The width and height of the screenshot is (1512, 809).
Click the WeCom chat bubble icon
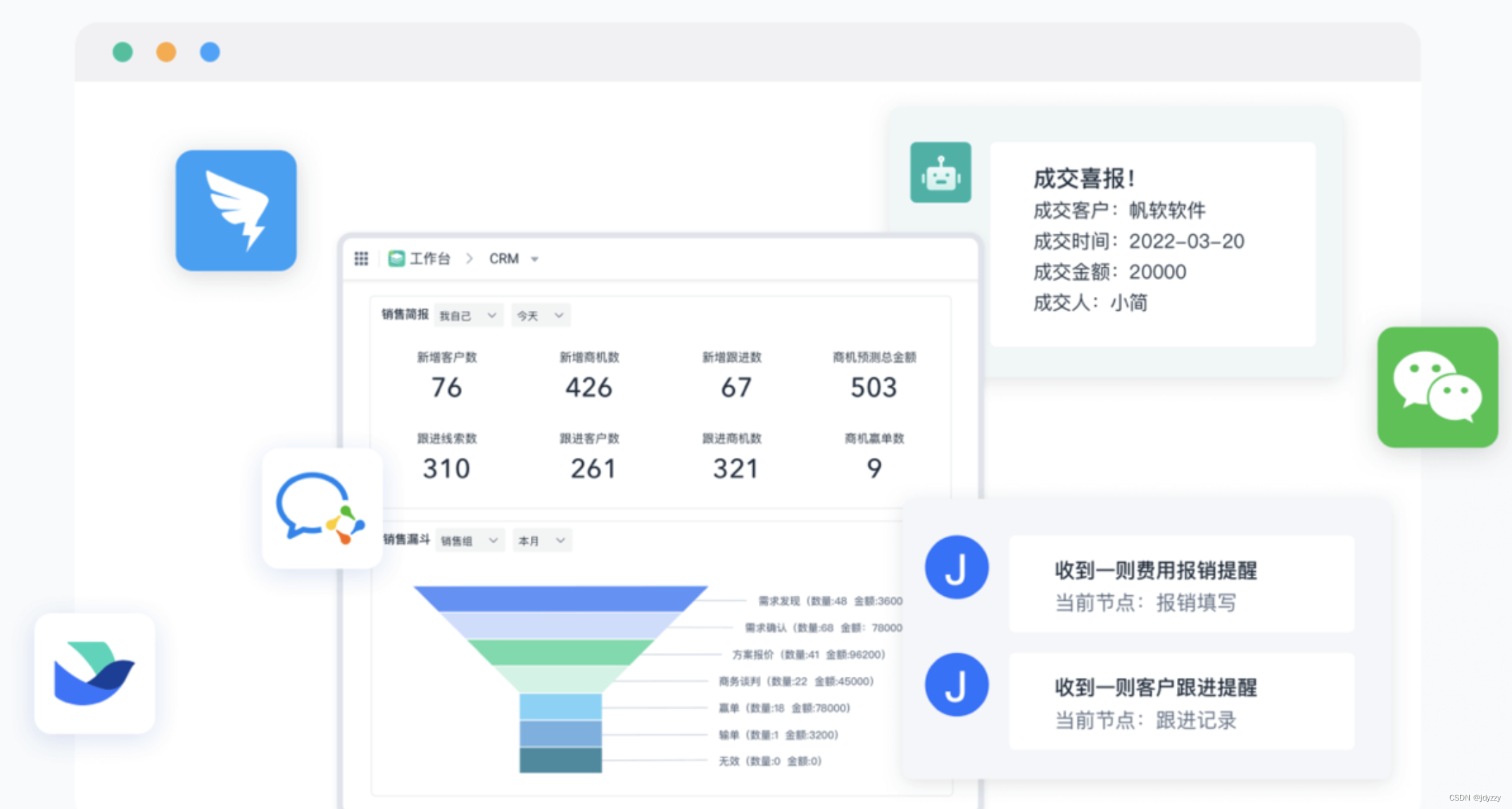point(322,508)
